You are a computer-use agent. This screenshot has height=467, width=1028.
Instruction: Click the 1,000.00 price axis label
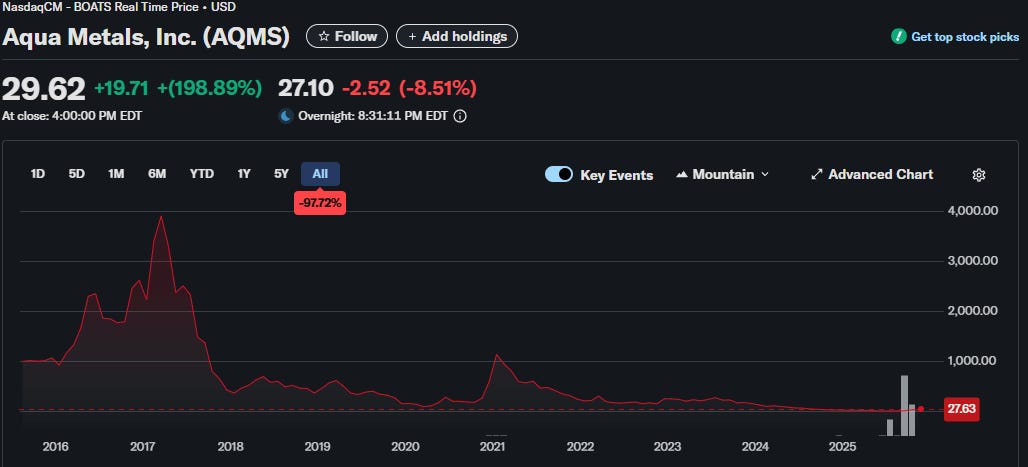(x=973, y=361)
